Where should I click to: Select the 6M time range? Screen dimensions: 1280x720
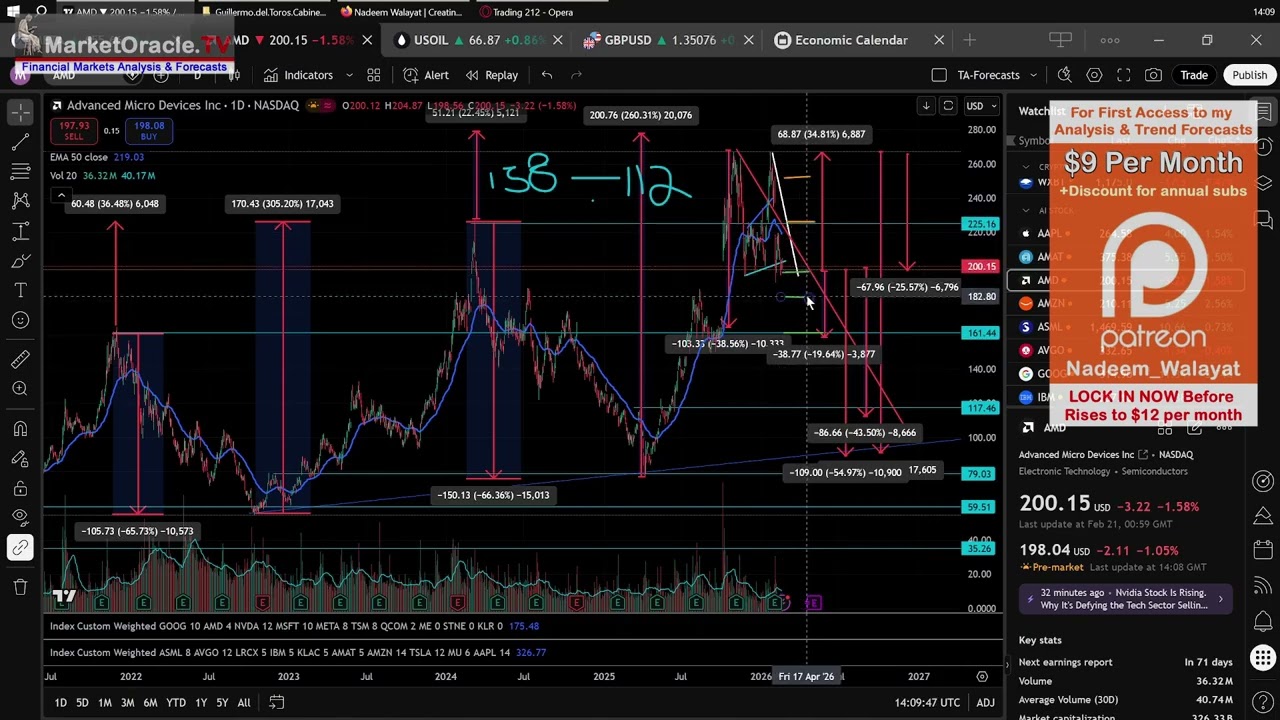click(150, 703)
